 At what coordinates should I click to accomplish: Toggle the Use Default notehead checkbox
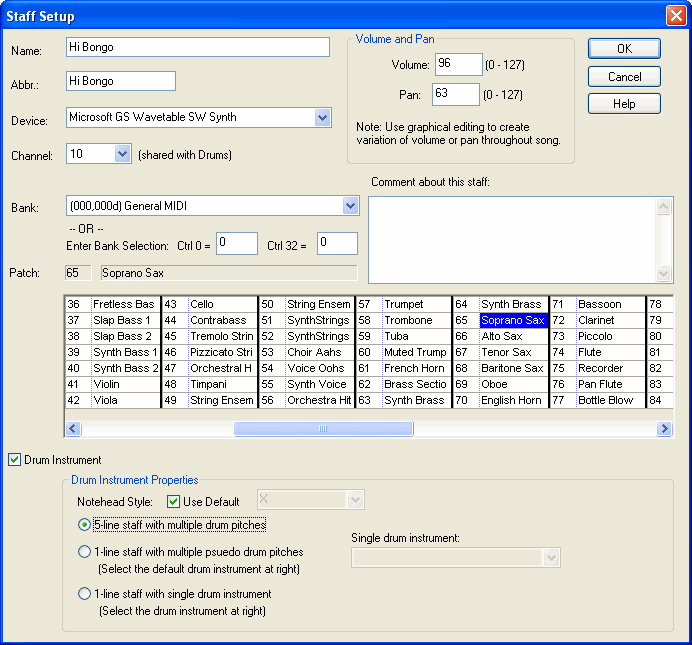coord(173,501)
